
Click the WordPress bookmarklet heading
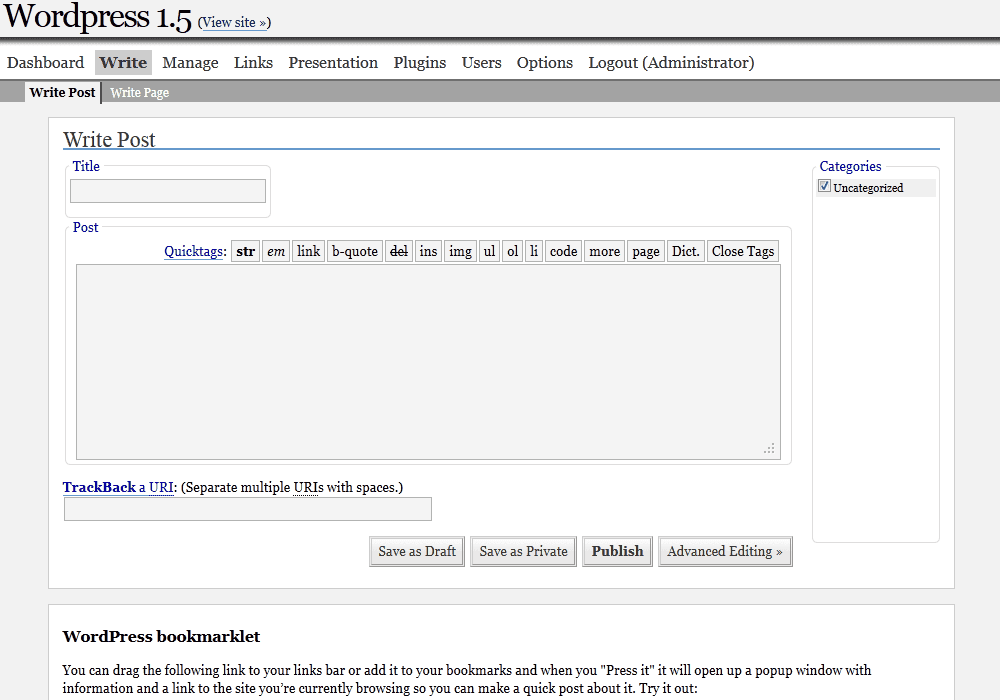(x=161, y=636)
